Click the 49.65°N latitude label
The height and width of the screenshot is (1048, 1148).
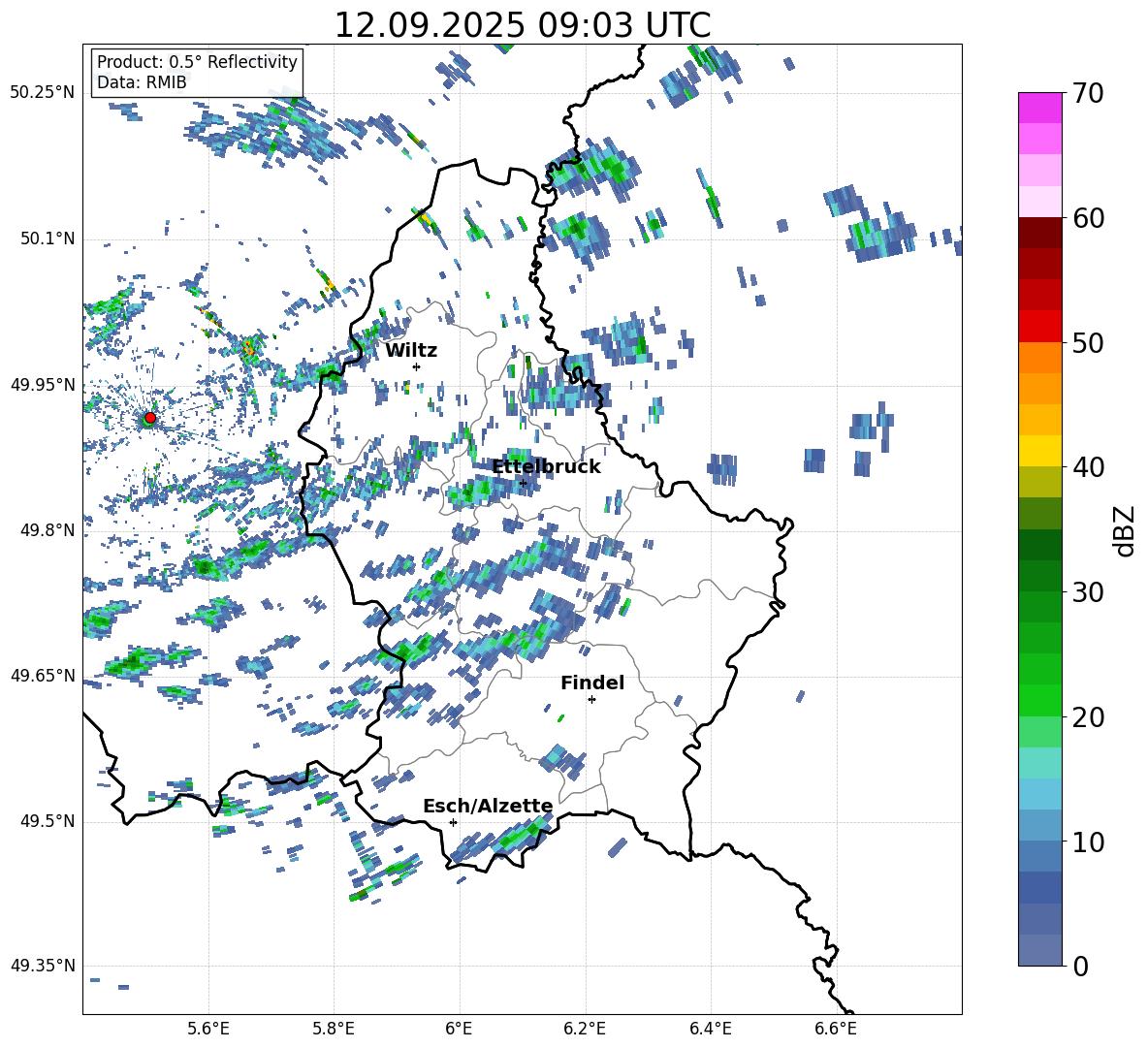(43, 676)
